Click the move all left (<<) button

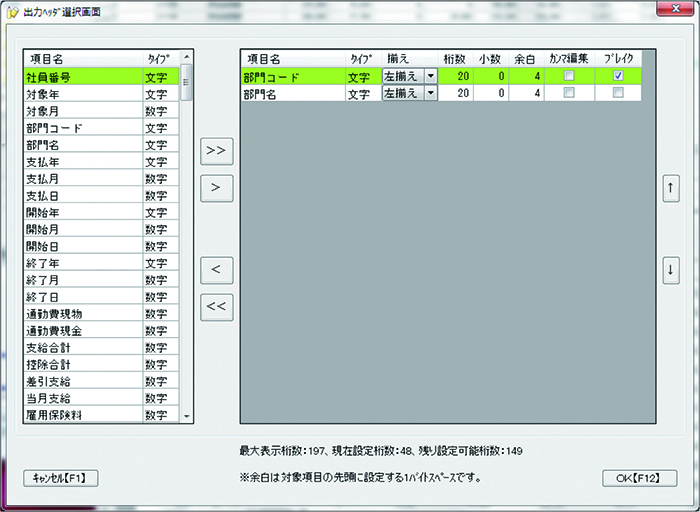[x=216, y=307]
